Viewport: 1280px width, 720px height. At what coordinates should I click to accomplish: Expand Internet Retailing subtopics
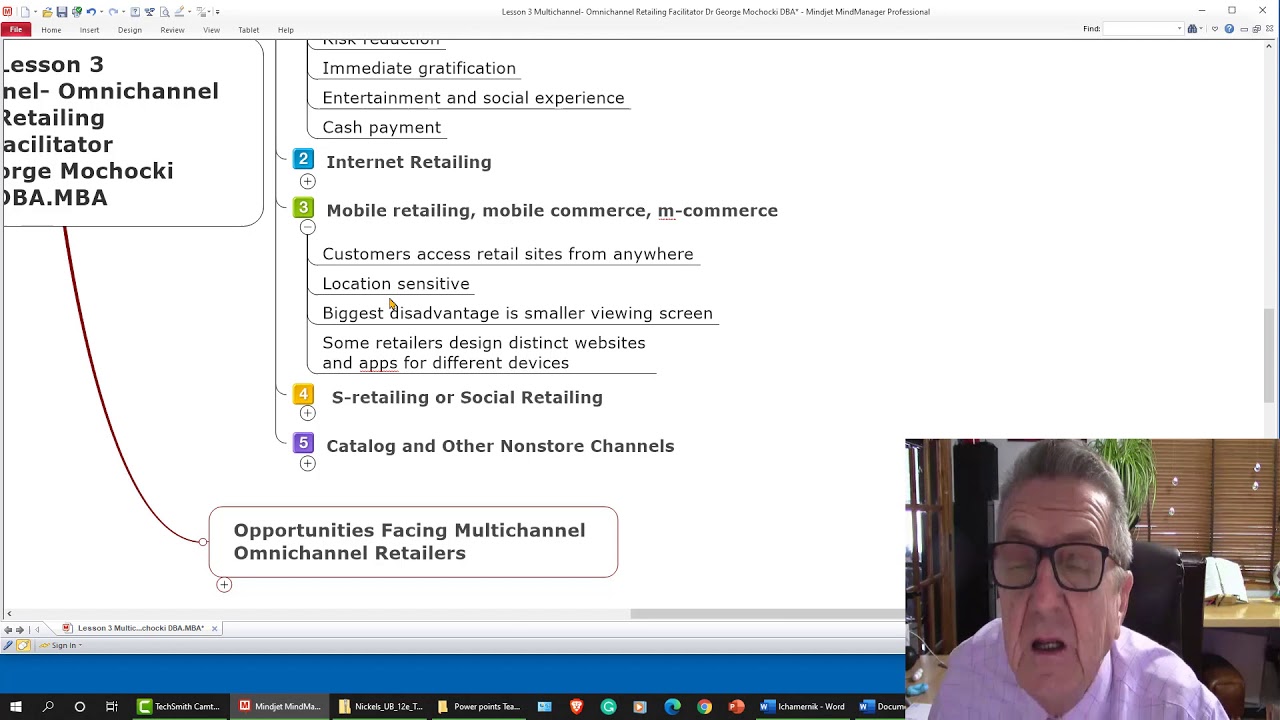click(x=307, y=181)
